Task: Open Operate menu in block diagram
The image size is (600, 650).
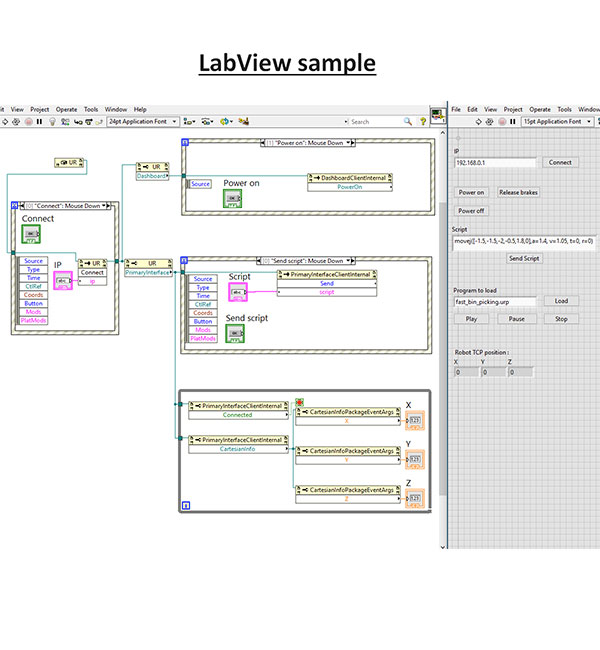Action: click(x=66, y=109)
